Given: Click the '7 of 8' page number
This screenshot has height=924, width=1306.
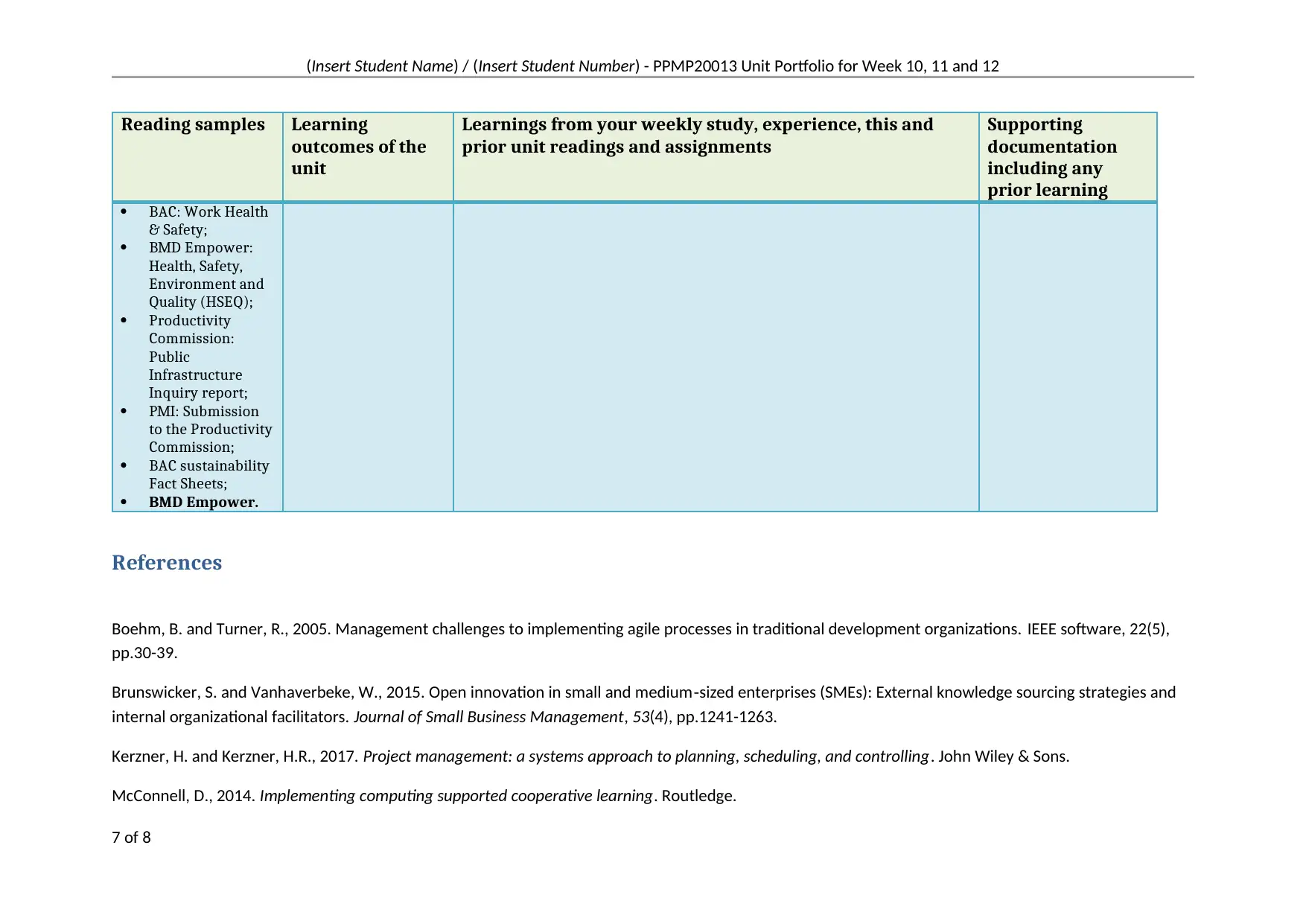Looking at the screenshot, I should point(131,838).
